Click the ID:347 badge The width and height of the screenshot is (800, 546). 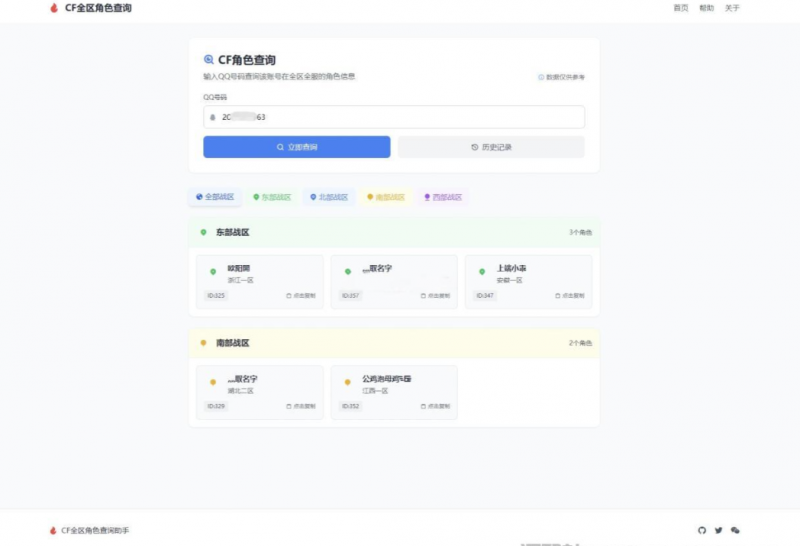(485, 295)
